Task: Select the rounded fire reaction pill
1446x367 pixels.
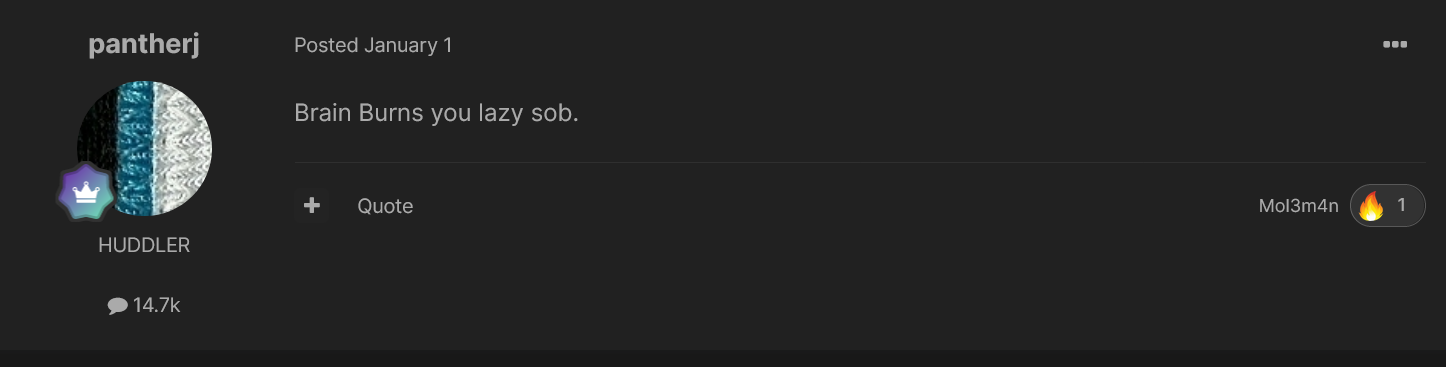Action: [x=1388, y=206]
